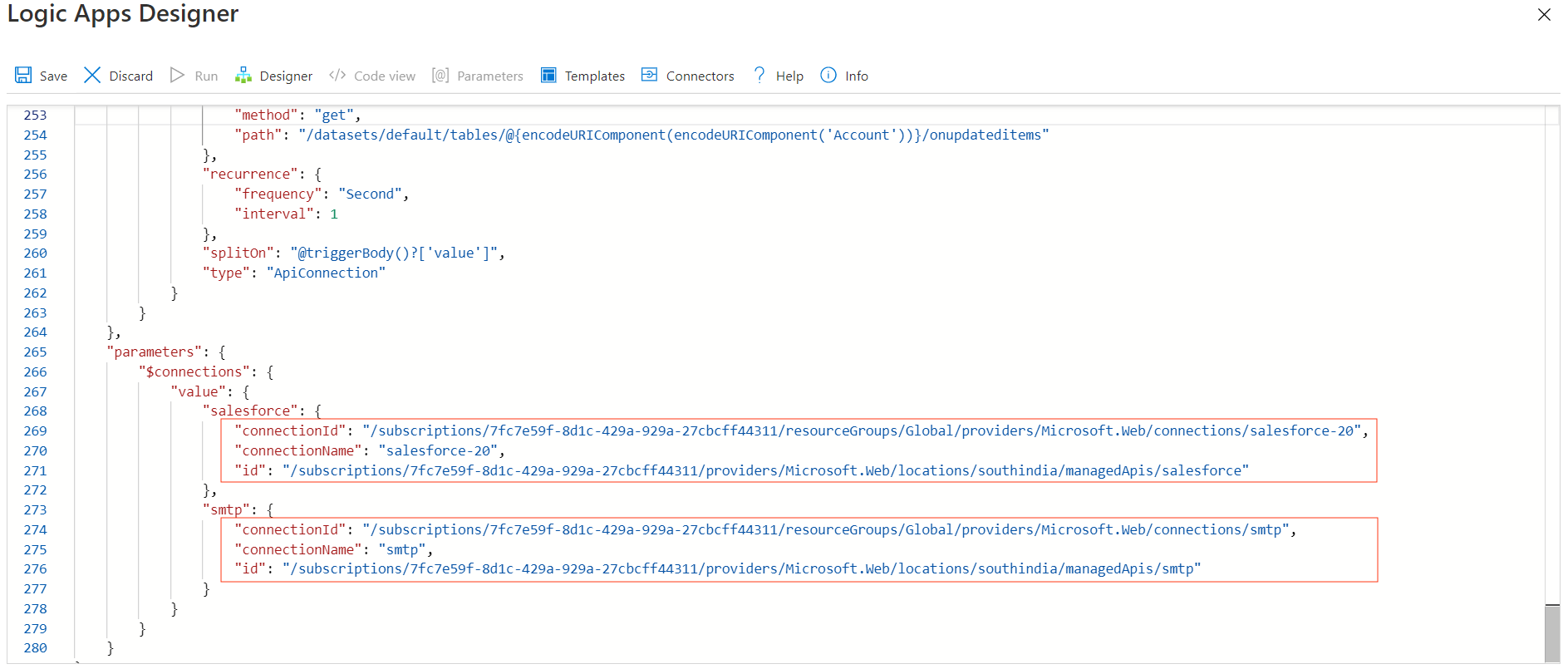
Task: Click the vertical scrollbar thumb in editor
Action: 1551,633
